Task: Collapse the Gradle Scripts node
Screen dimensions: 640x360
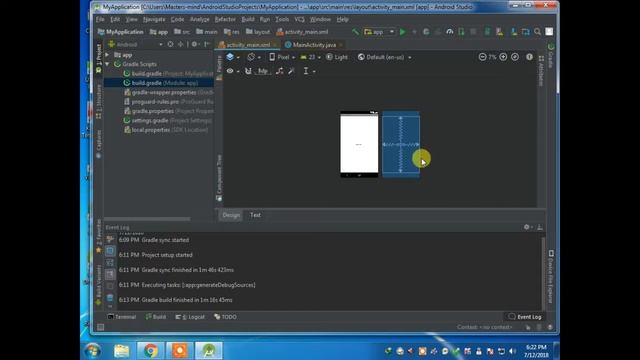Action: pos(107,64)
